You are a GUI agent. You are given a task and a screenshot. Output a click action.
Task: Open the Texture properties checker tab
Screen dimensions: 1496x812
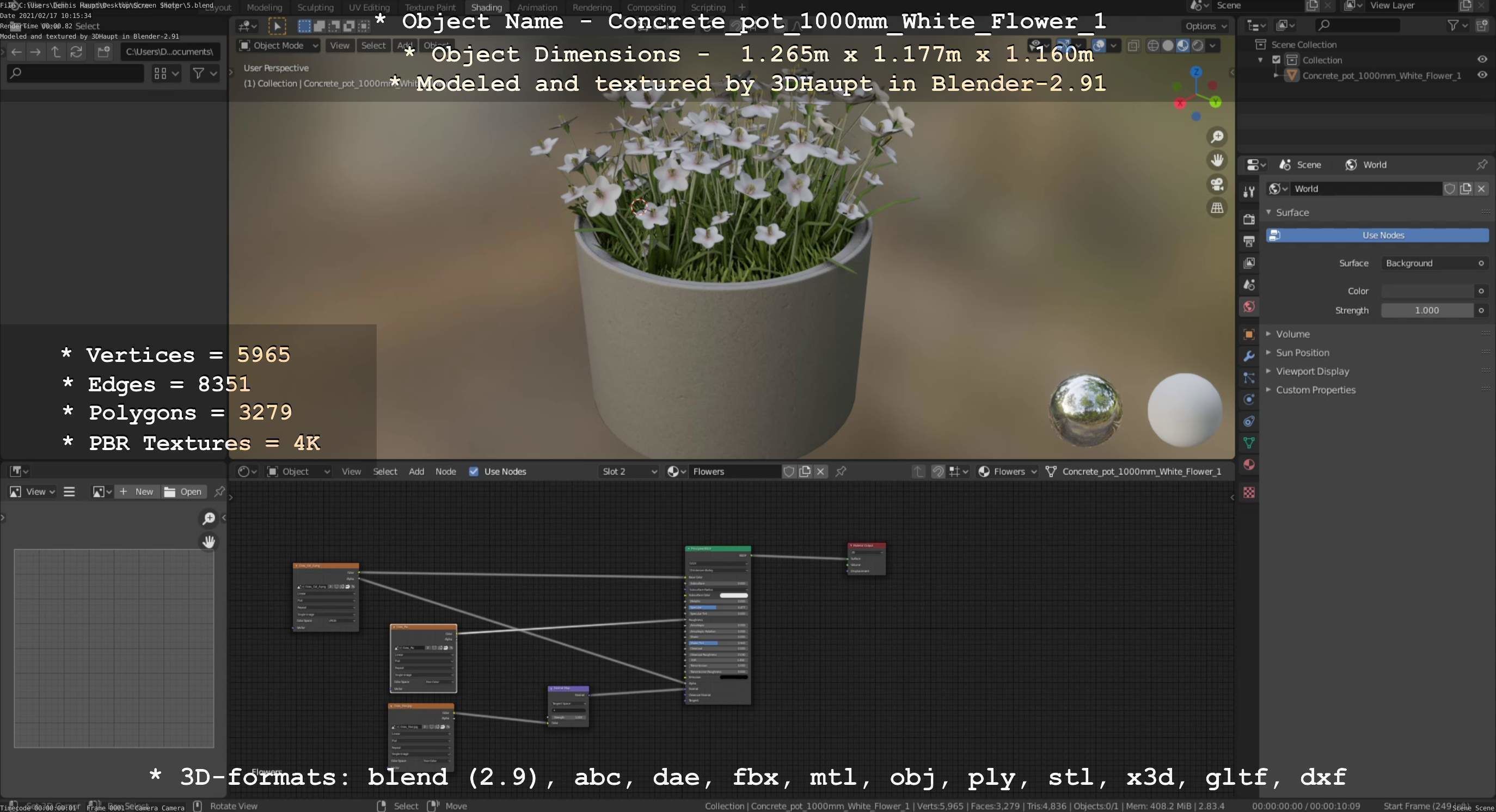pos(1249,493)
